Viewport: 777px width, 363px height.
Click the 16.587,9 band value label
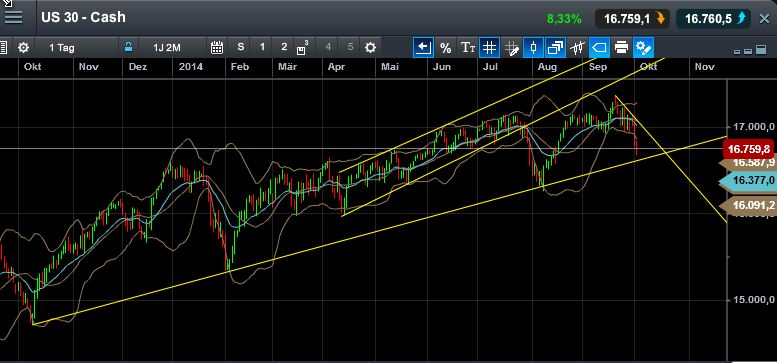pyautogui.click(x=749, y=163)
